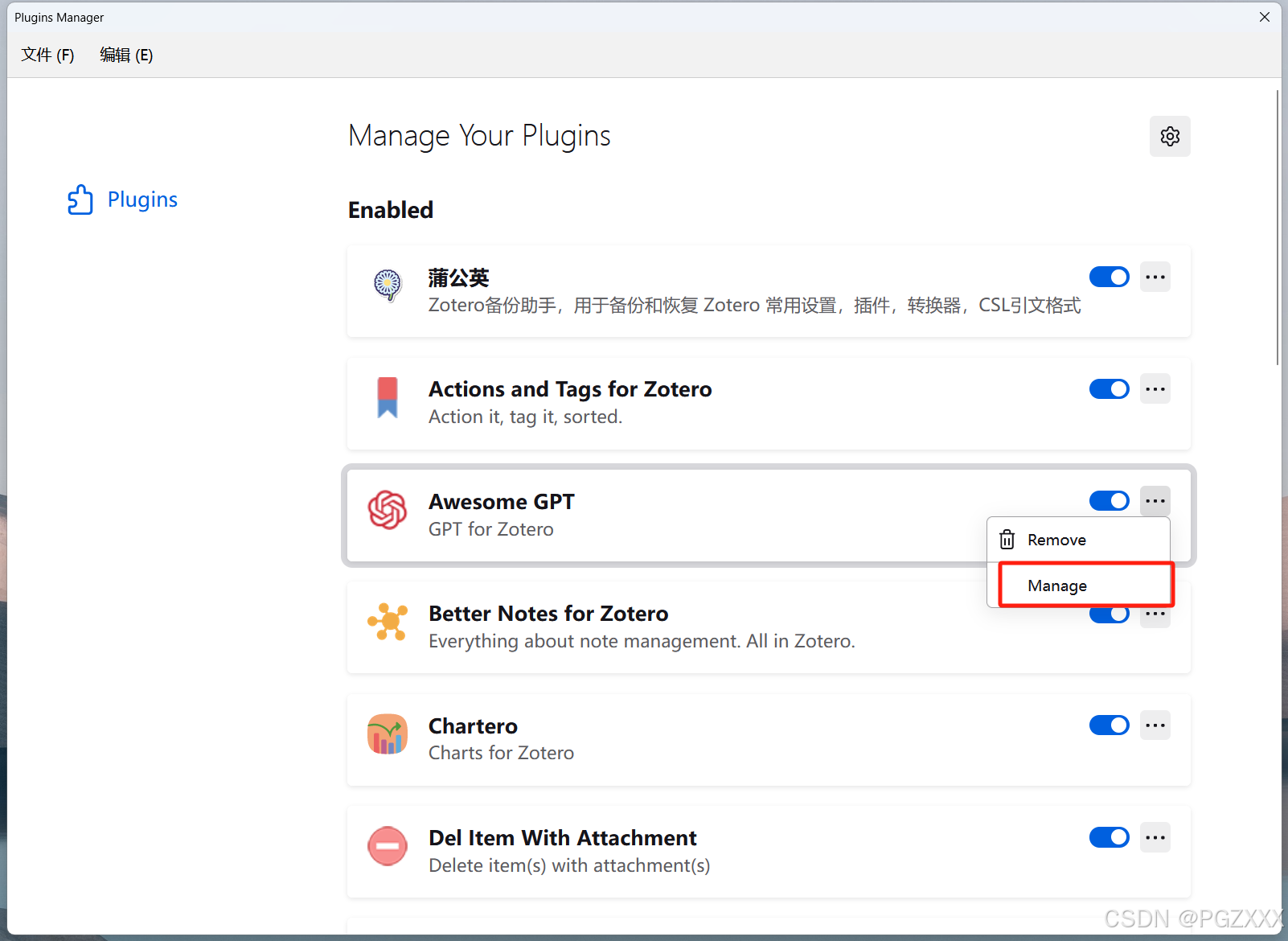
Task: Click 'Delete item(s) with attachment(s)' description
Action: 569,865
